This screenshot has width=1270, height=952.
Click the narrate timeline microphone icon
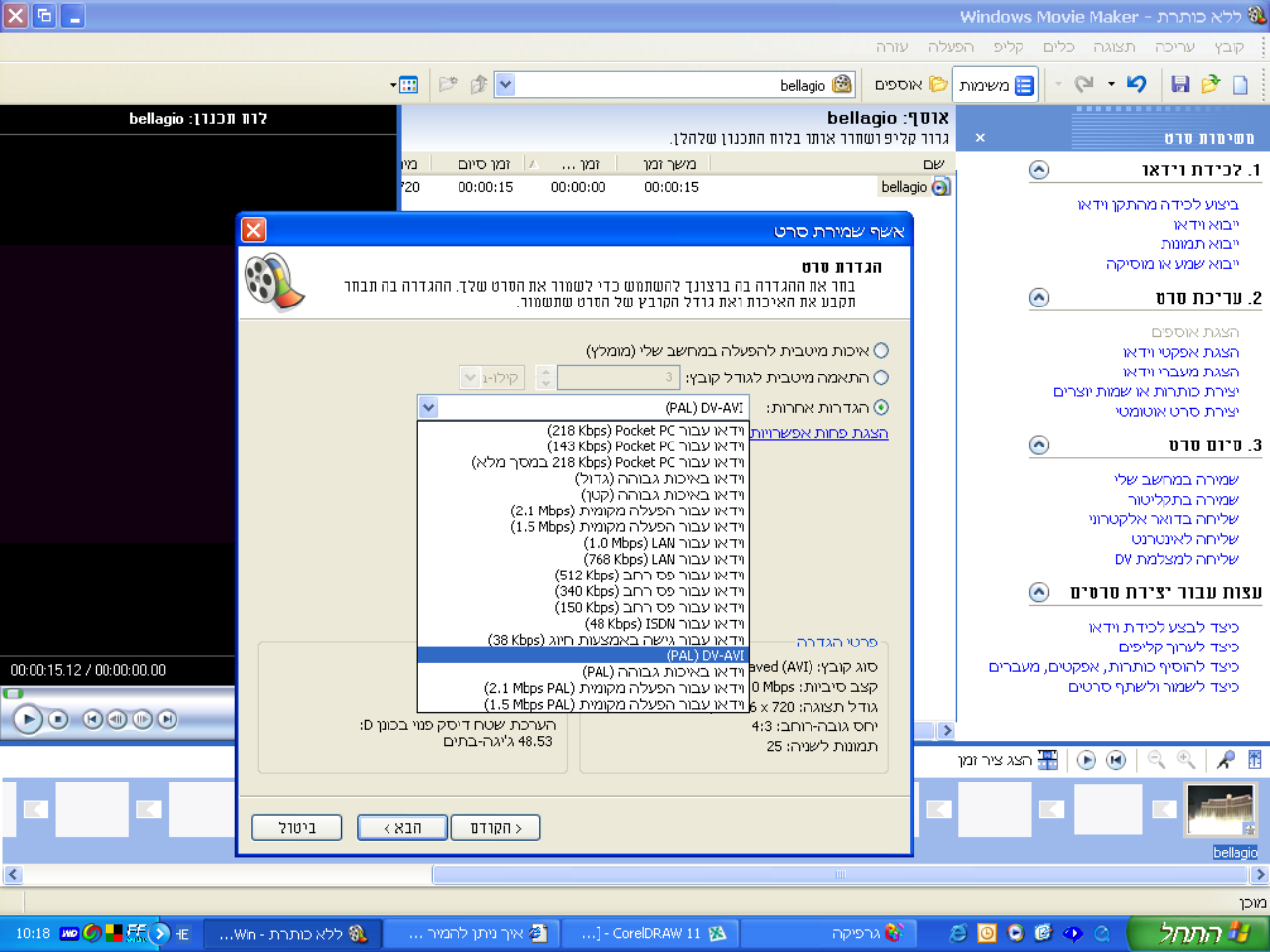[1226, 760]
